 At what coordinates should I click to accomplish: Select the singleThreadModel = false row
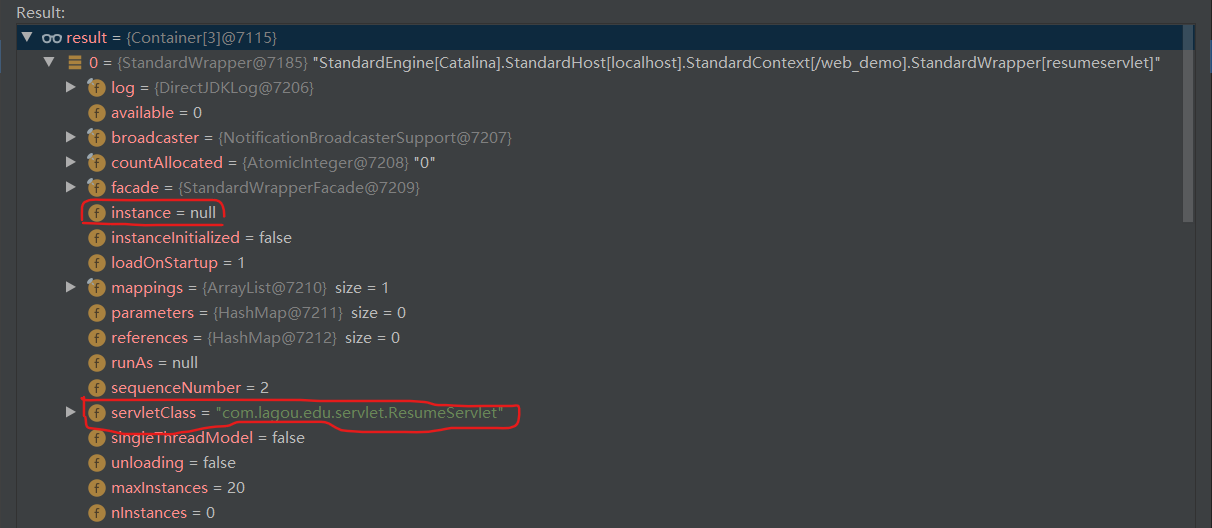pos(598,438)
